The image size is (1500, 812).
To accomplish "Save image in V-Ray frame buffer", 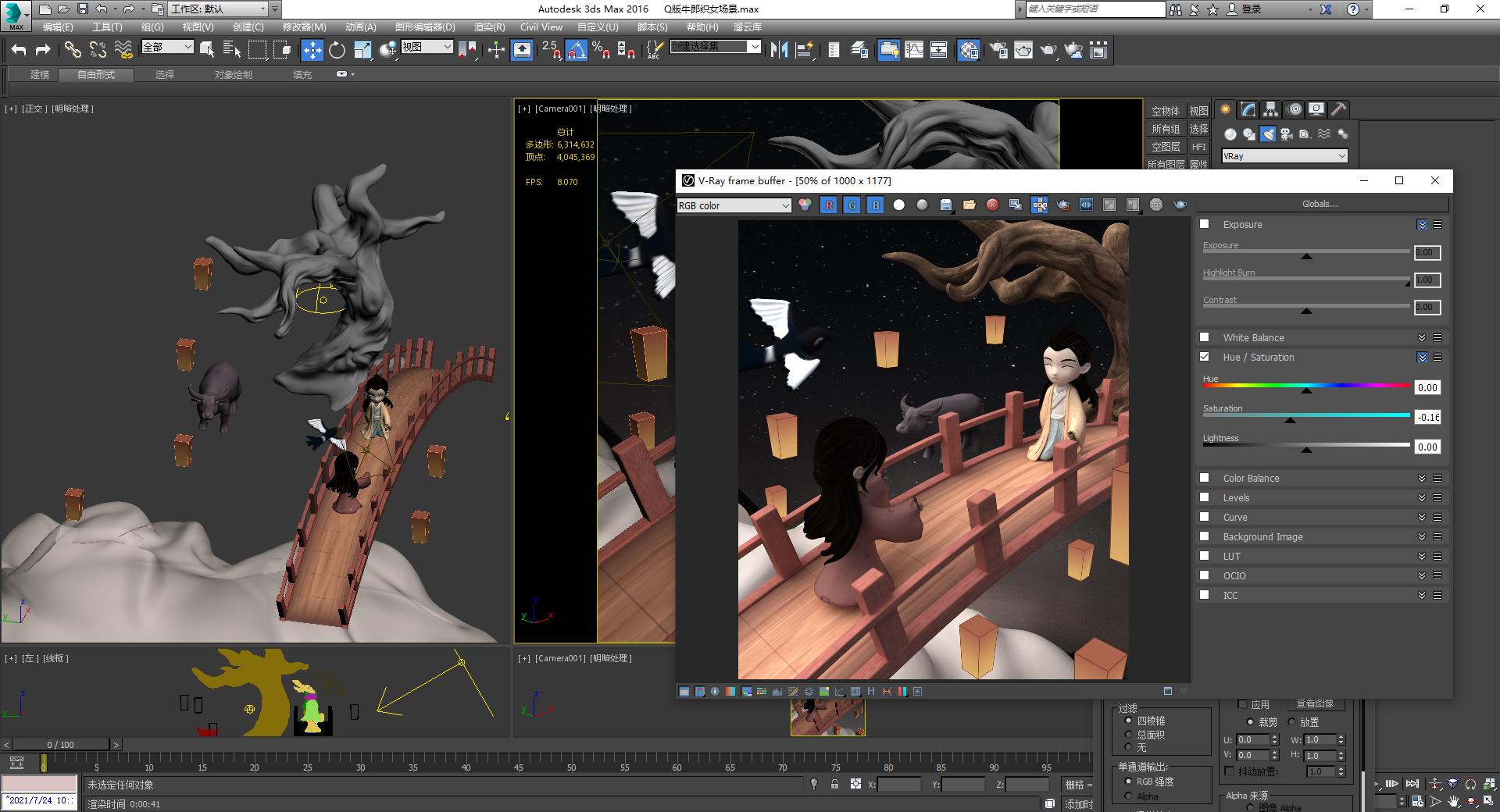I will (x=946, y=205).
